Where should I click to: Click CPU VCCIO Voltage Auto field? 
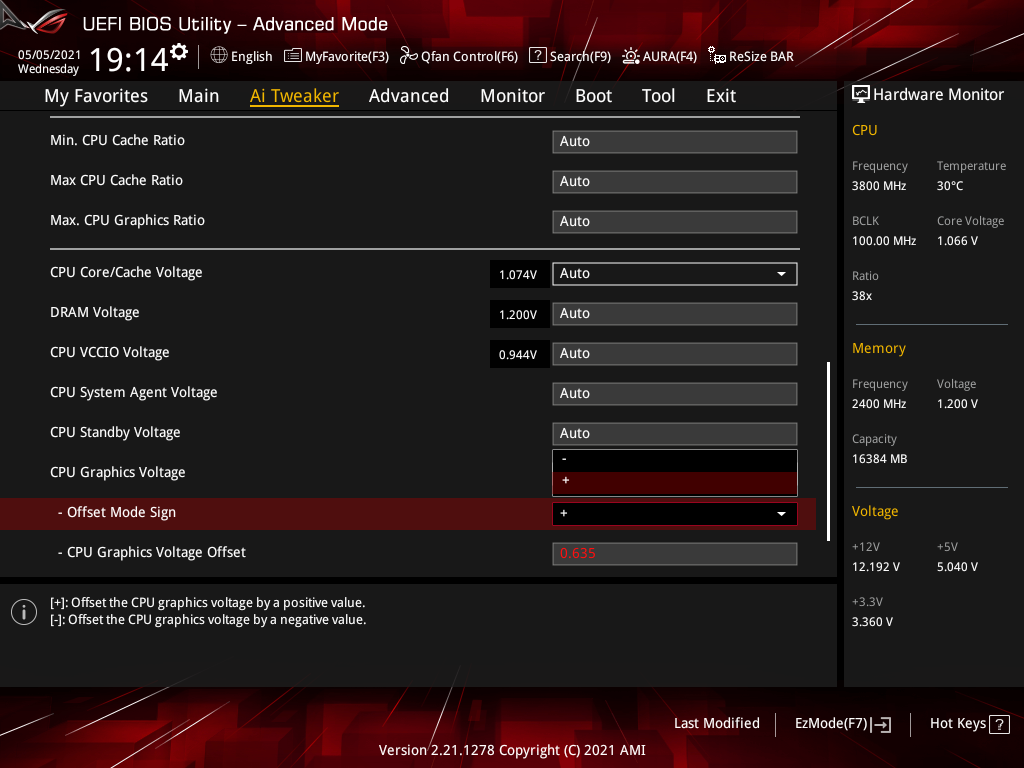click(675, 353)
